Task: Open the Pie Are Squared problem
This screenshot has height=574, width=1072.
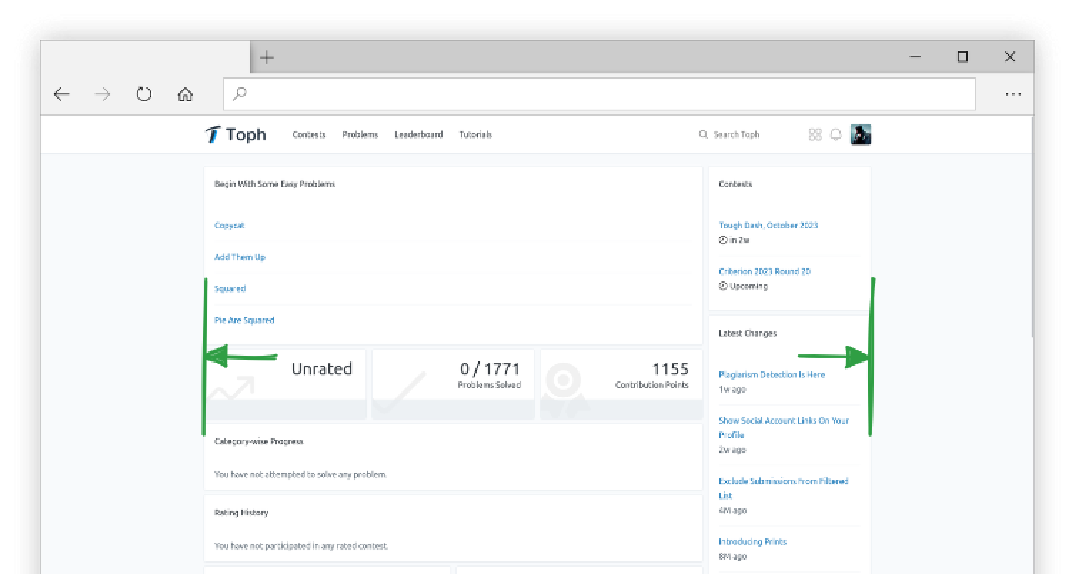Action: point(244,321)
